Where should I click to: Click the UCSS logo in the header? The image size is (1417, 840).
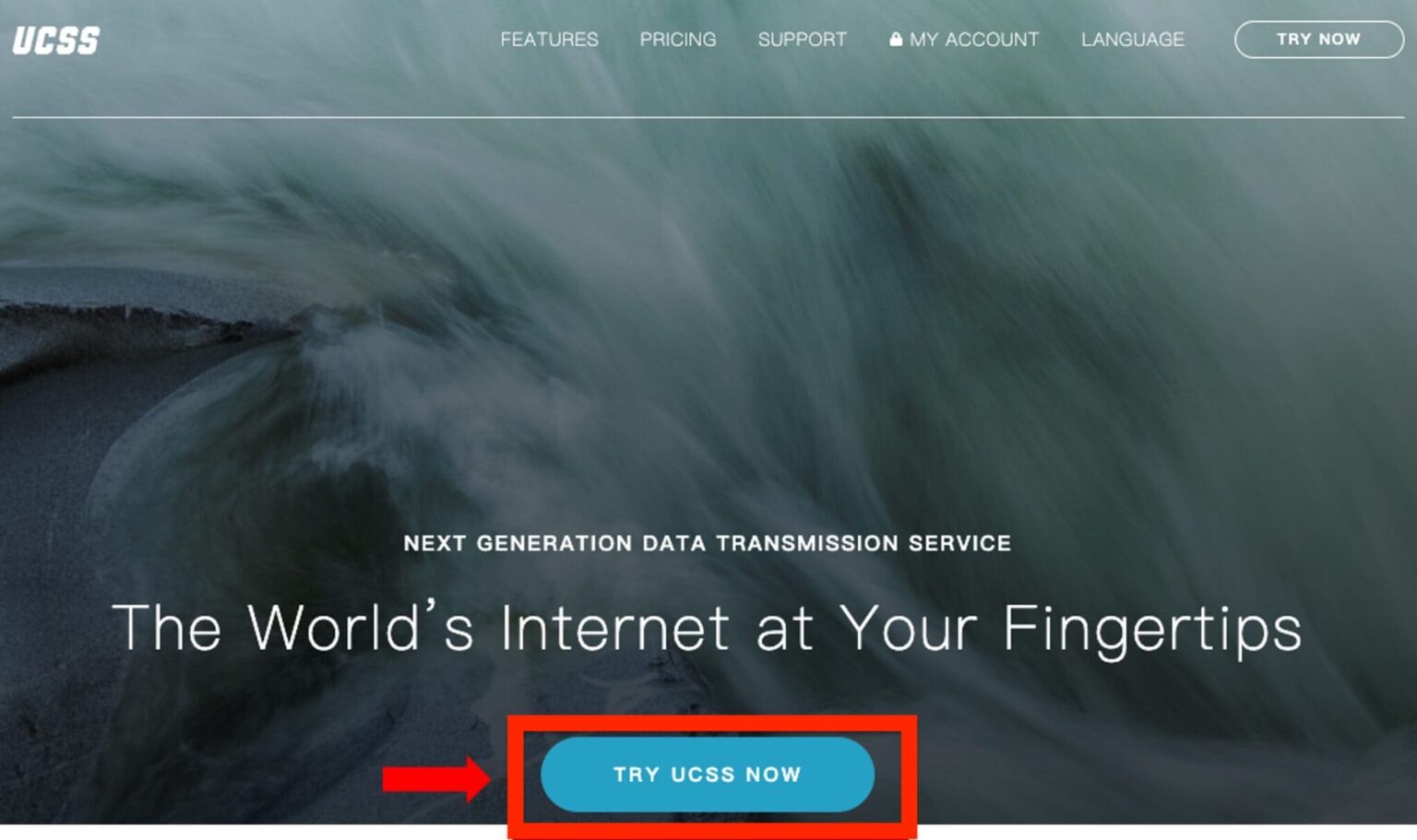click(x=55, y=41)
